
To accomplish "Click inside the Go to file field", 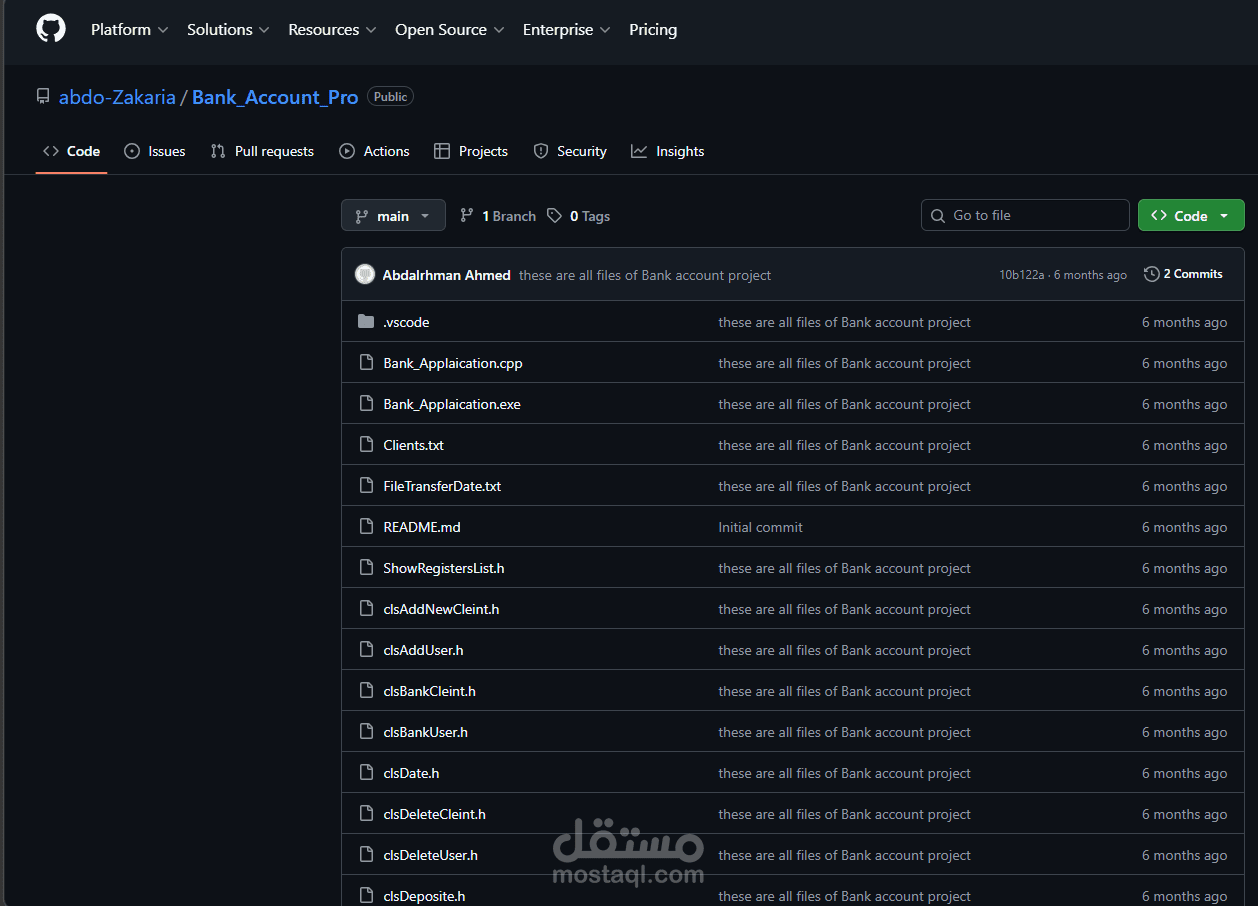I will [x=1025, y=215].
